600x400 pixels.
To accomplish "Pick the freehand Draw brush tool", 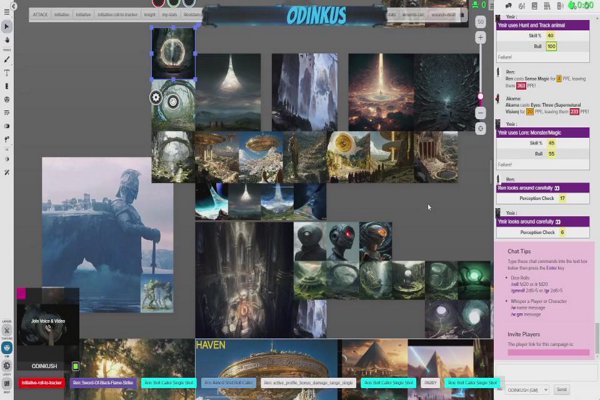I will (x=7, y=59).
